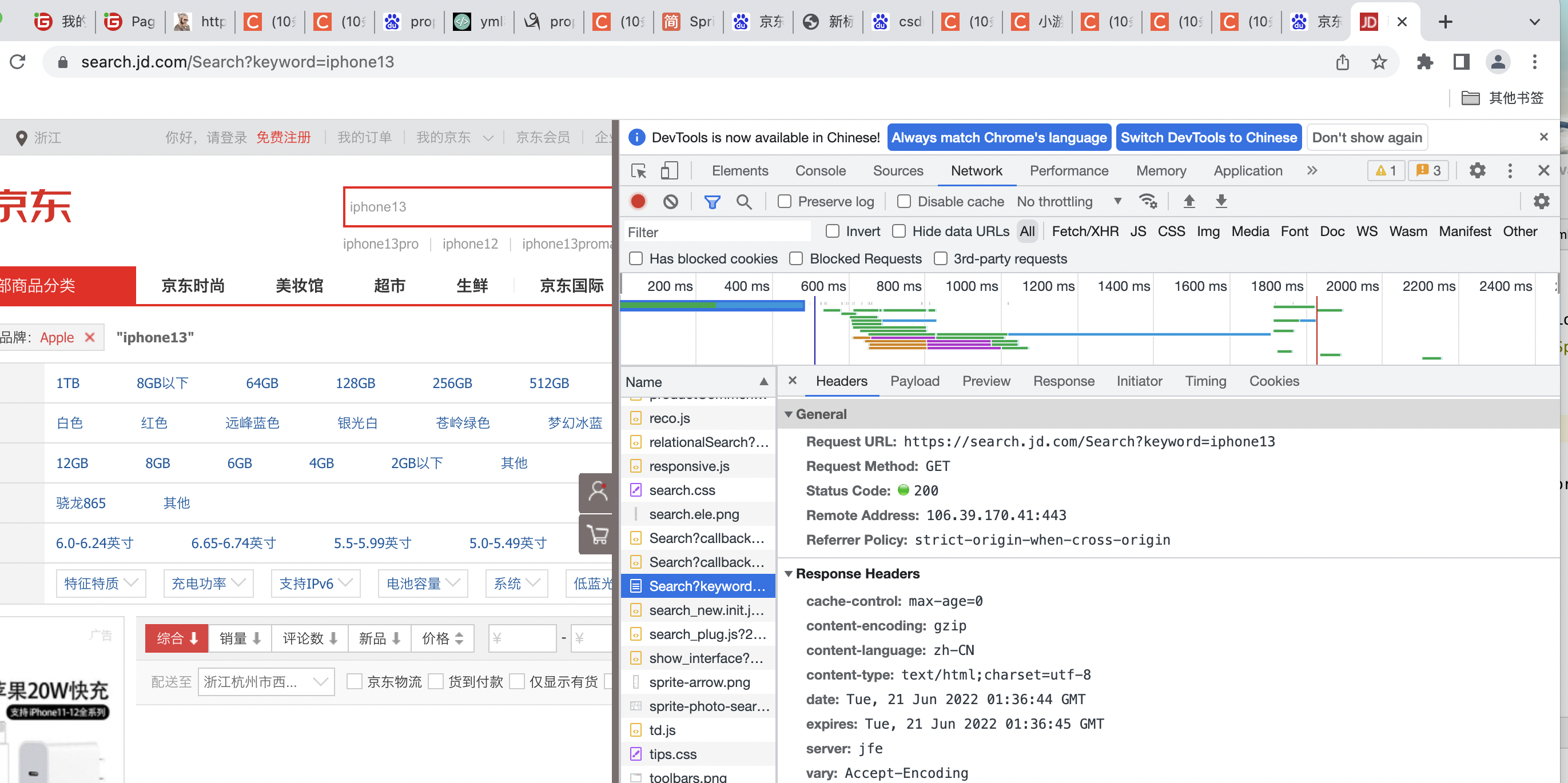Expand more DevTools tabs chevron

[x=1312, y=171]
